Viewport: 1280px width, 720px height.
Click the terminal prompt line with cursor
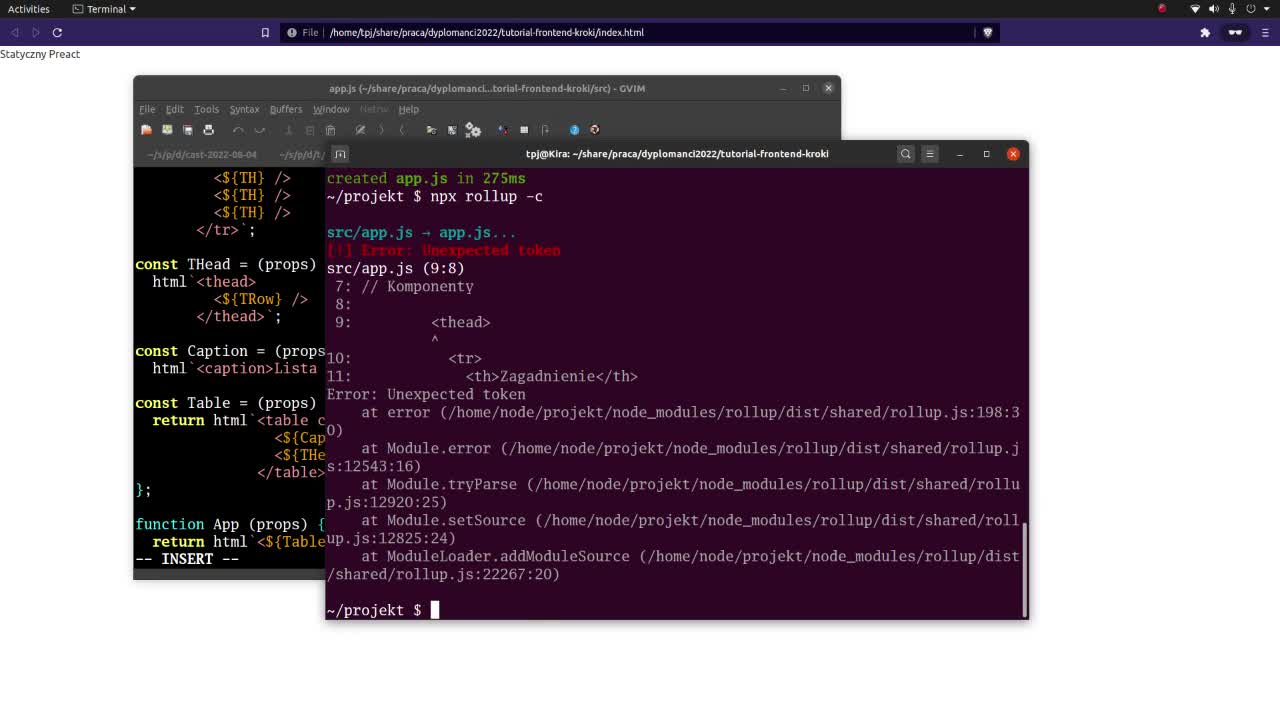tap(383, 610)
